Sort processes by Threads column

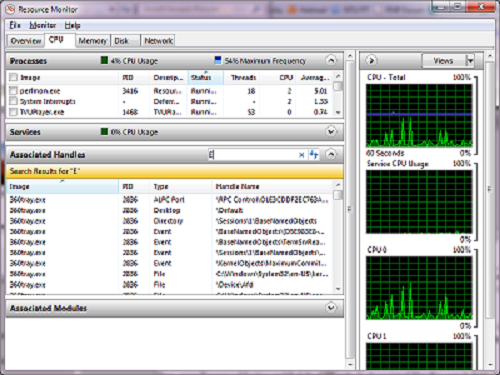241,77
